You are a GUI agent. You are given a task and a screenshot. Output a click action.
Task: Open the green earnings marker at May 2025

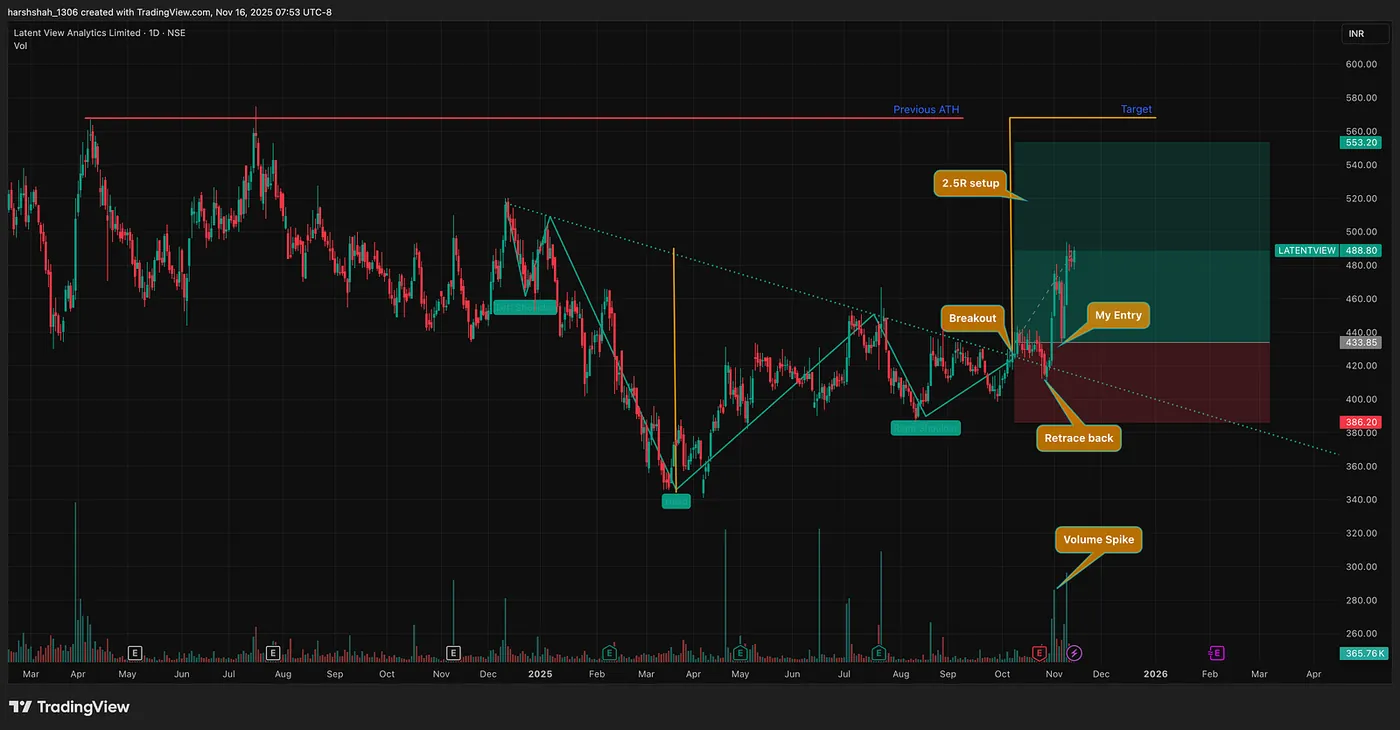pos(740,653)
